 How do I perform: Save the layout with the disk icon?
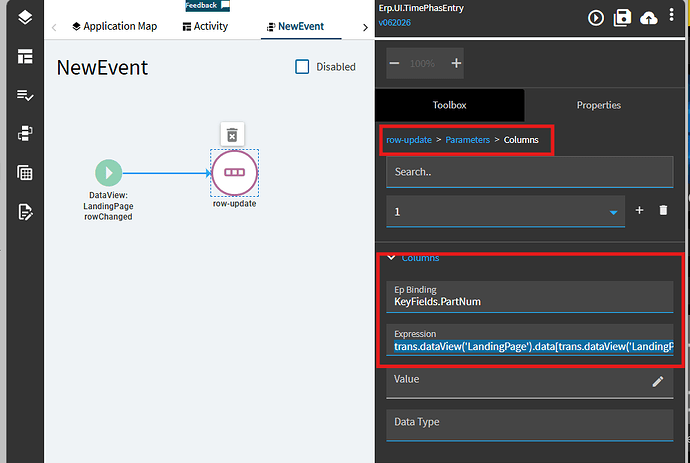point(622,18)
